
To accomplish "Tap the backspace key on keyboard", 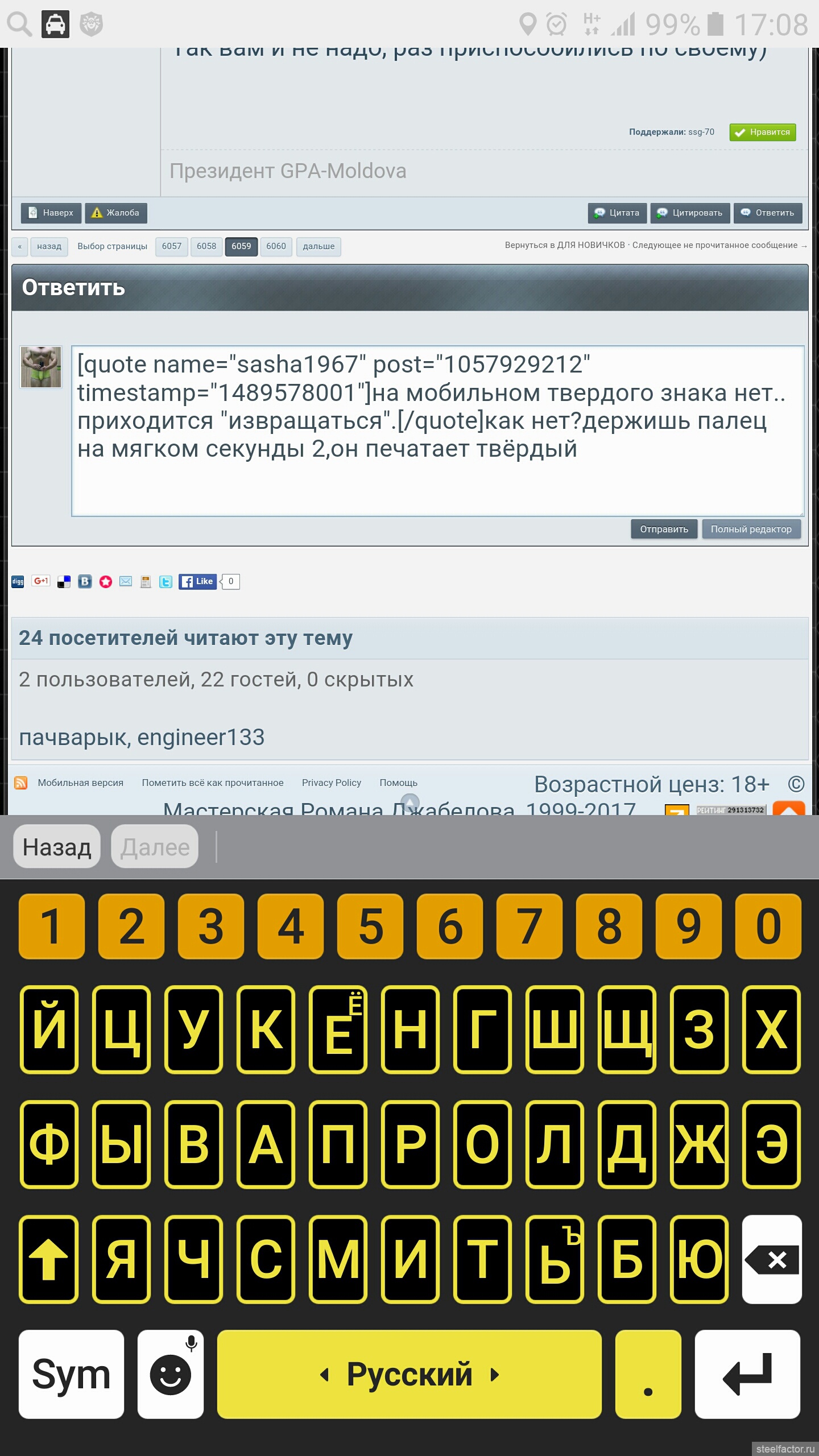I will pos(772,1259).
